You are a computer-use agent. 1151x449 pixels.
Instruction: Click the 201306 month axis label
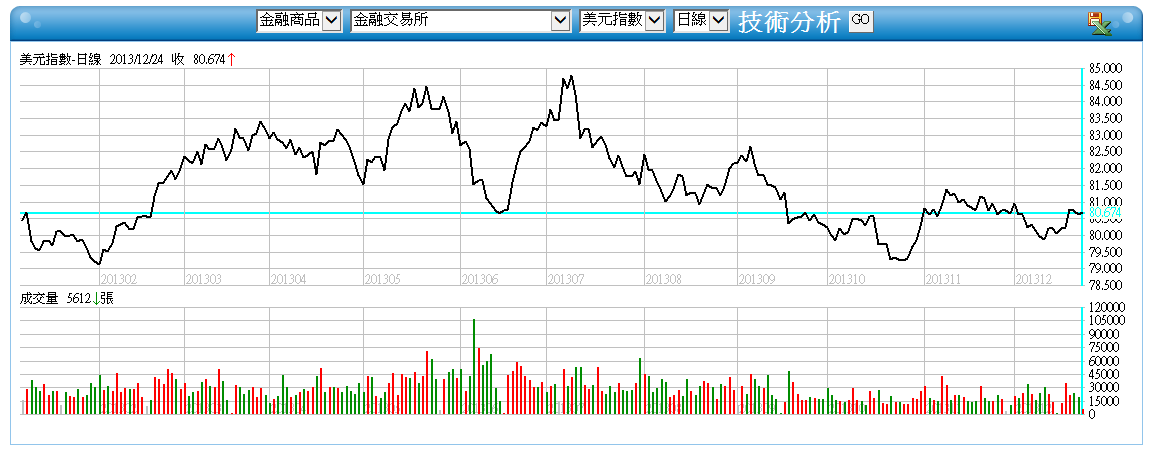(479, 279)
